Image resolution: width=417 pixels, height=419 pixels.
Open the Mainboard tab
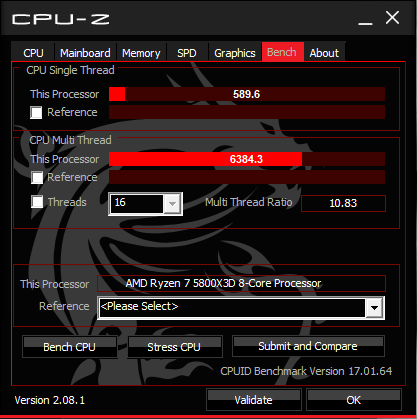click(85, 53)
